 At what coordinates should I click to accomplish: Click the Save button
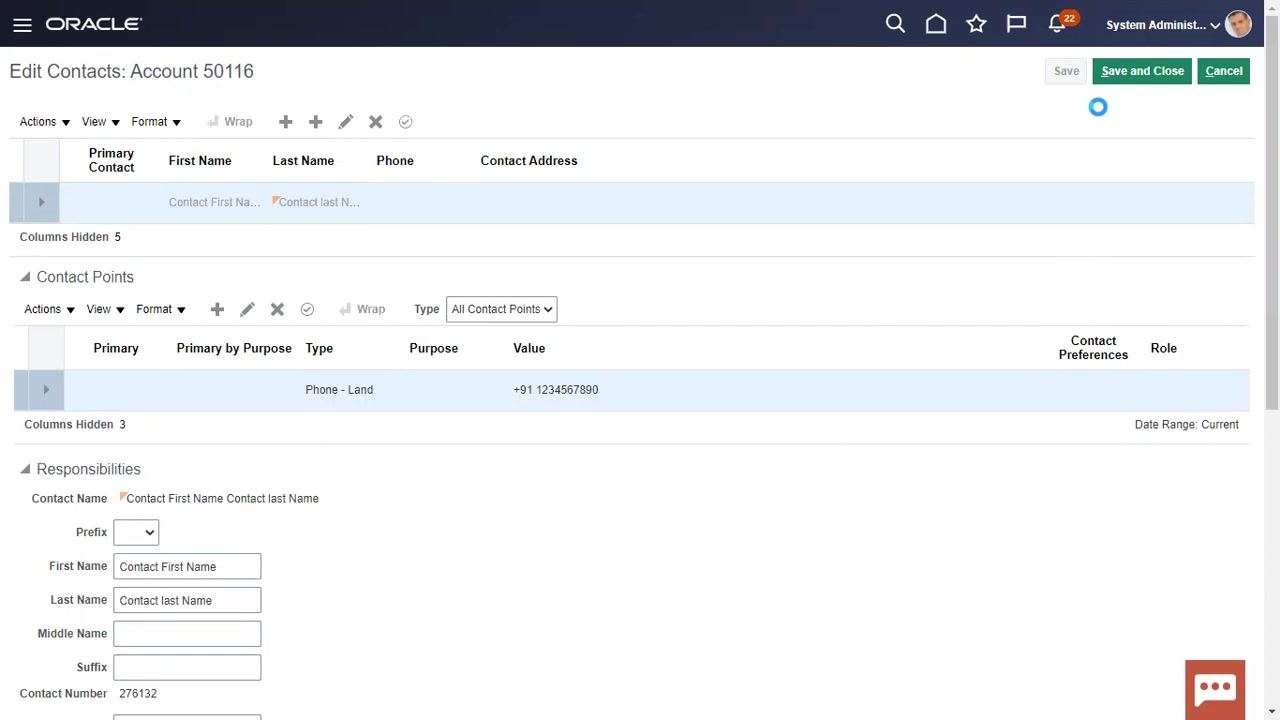[1066, 71]
